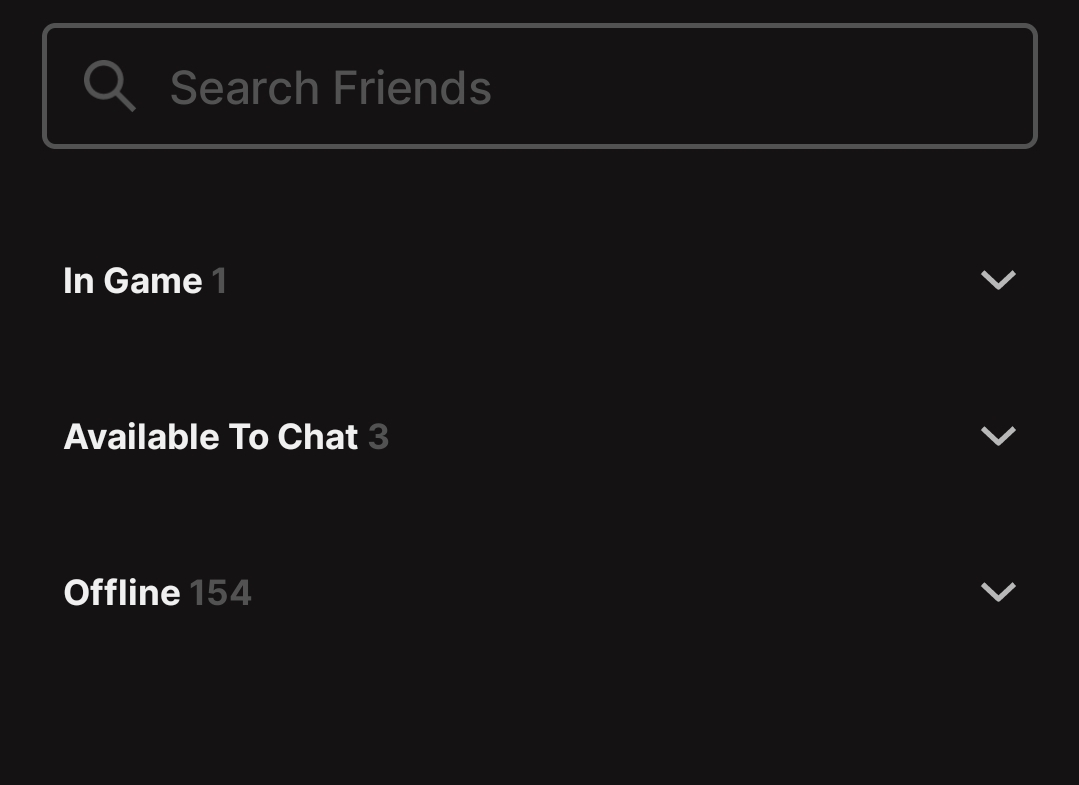Expand the In Game chevron arrow

998,280
